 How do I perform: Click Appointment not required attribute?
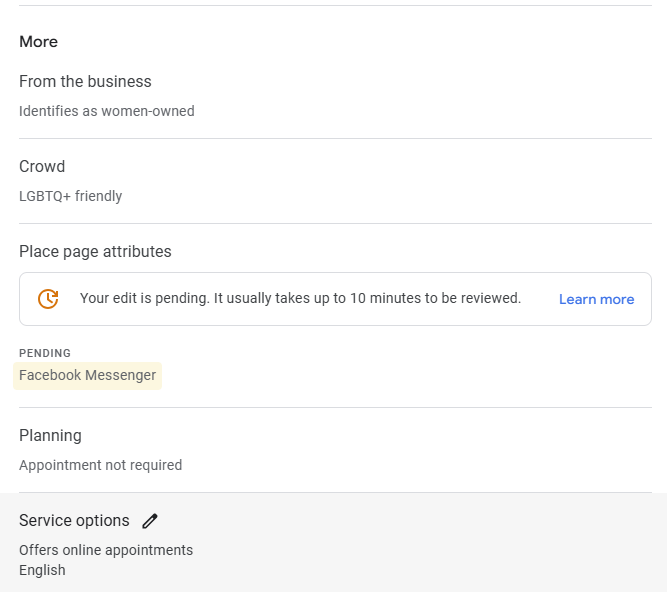pos(100,465)
